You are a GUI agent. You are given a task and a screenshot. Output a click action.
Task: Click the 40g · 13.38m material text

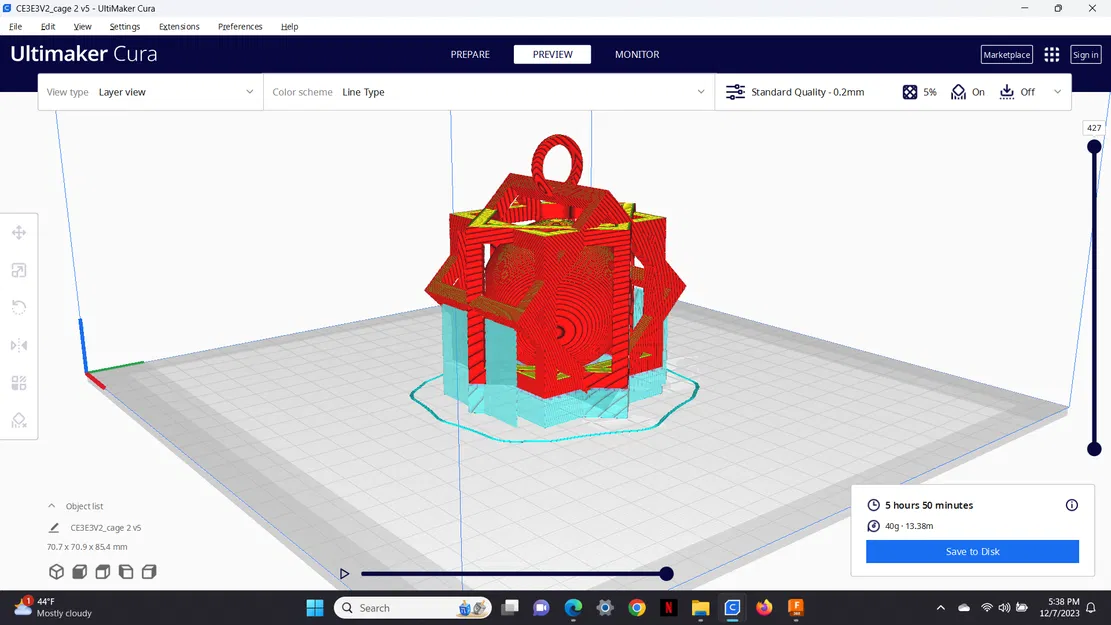click(x=909, y=526)
